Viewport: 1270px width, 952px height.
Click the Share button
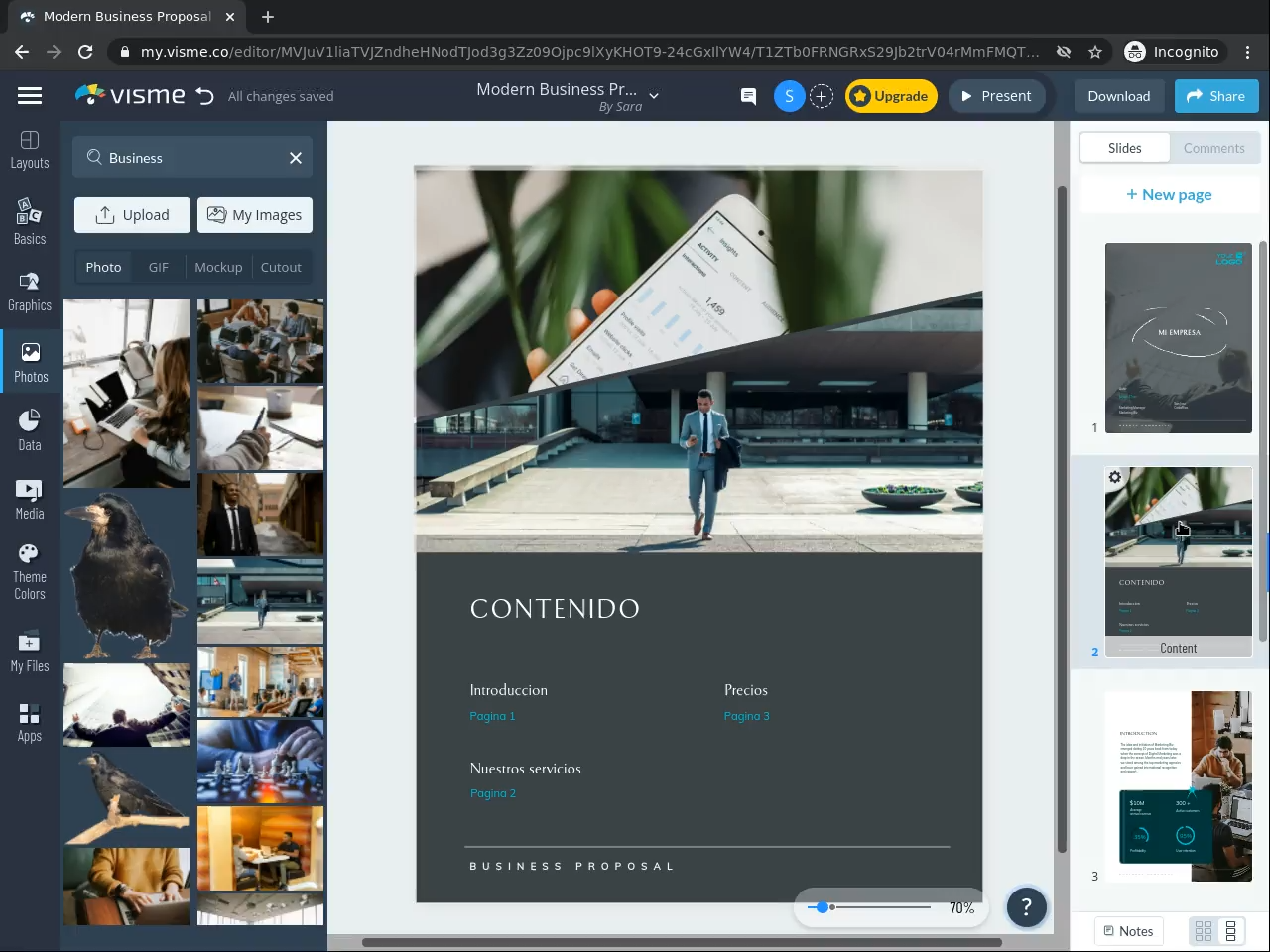(x=1216, y=96)
